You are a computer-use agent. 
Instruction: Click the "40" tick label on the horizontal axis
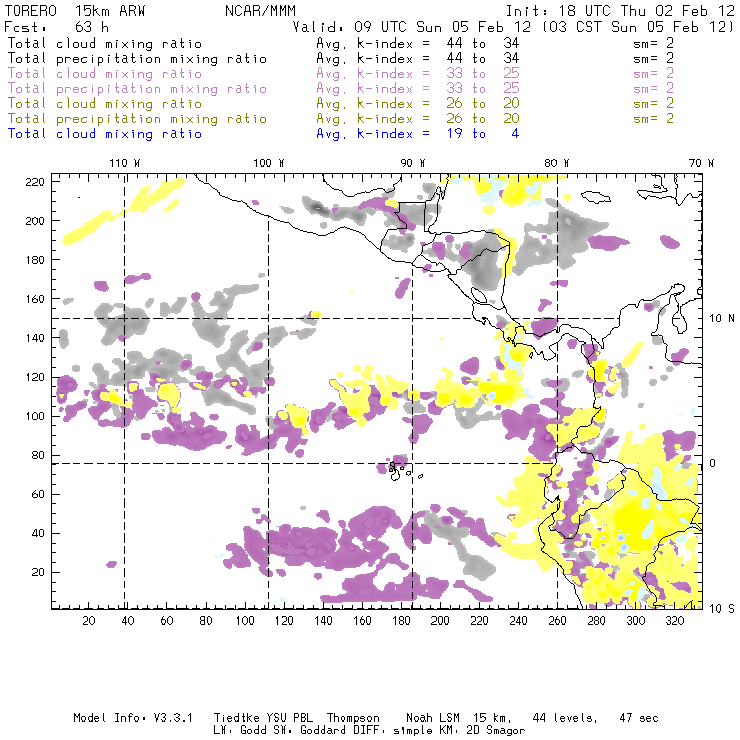click(128, 621)
